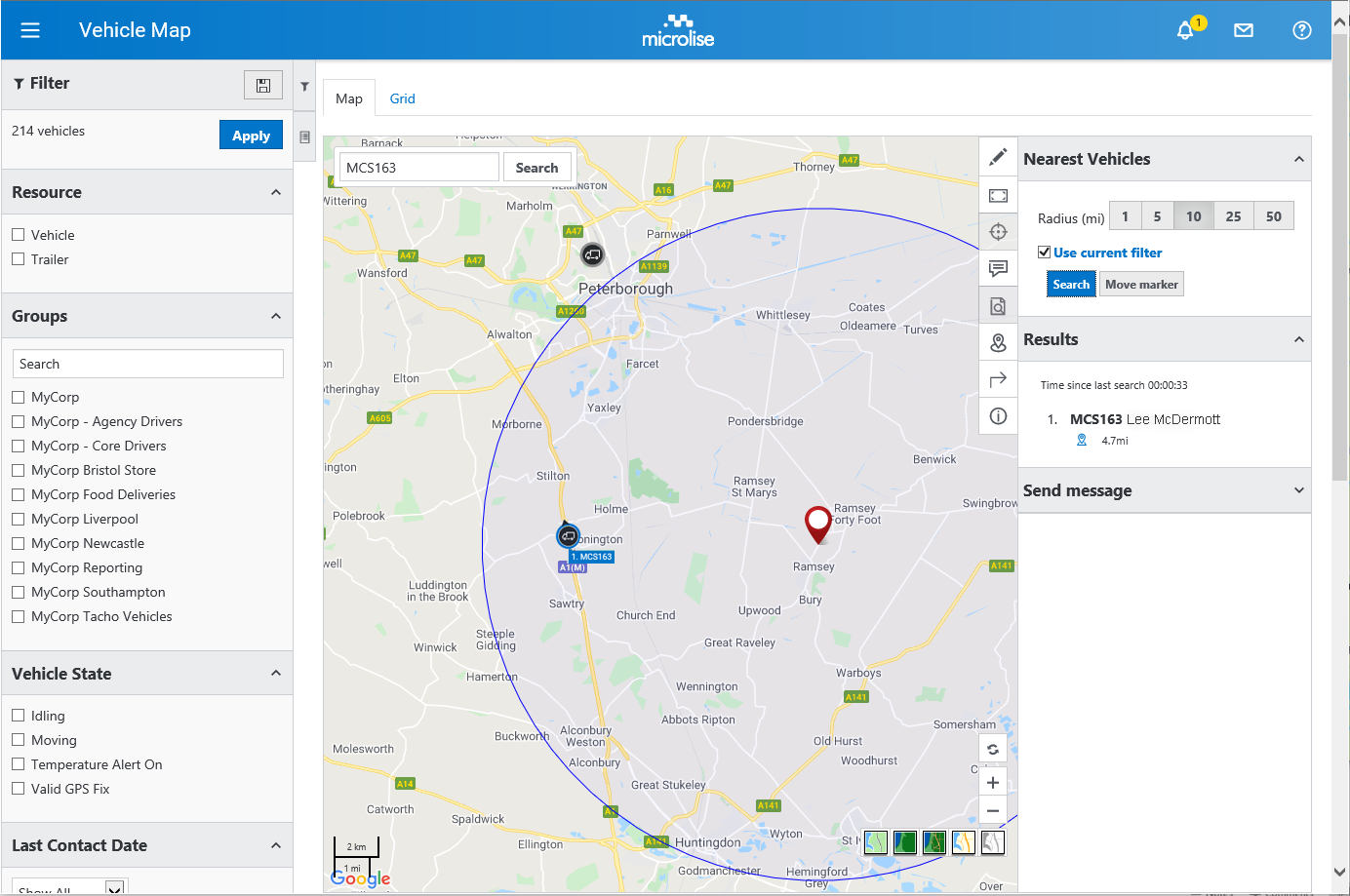Select the nearest vehicles pin tool

(x=998, y=343)
